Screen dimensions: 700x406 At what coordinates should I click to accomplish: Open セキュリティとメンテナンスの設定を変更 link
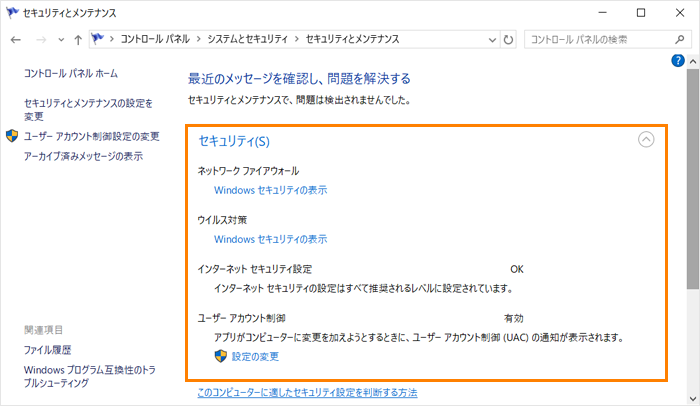(x=88, y=110)
